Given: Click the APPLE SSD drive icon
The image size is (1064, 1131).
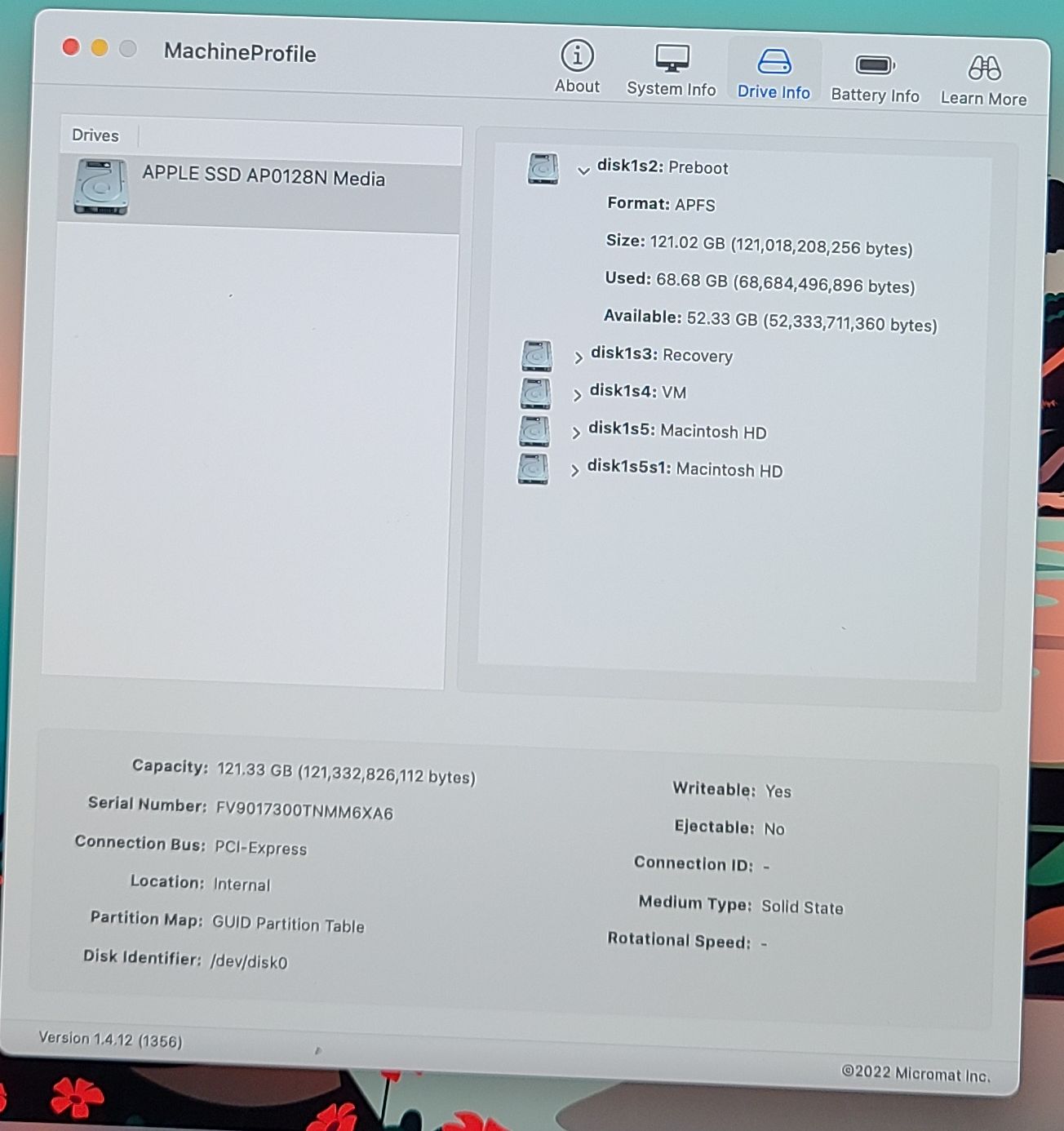Looking at the screenshot, I should [100, 187].
